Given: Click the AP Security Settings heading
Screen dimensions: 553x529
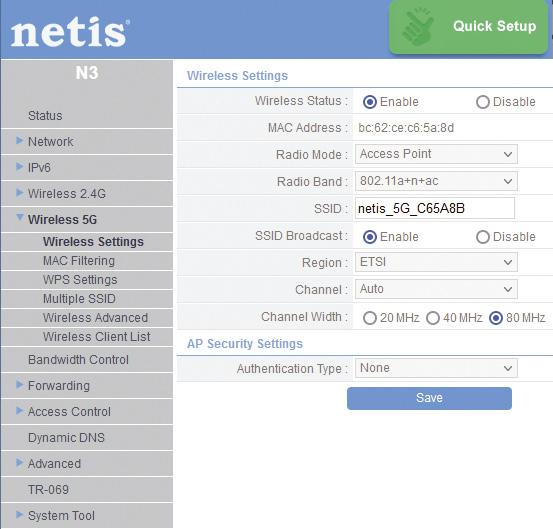Looking at the screenshot, I should (245, 343).
